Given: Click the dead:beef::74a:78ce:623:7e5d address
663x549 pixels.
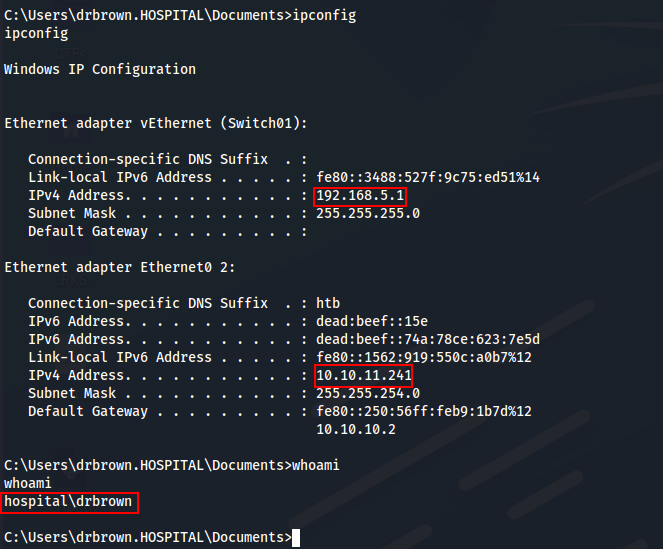Looking at the screenshot, I should (428, 339).
